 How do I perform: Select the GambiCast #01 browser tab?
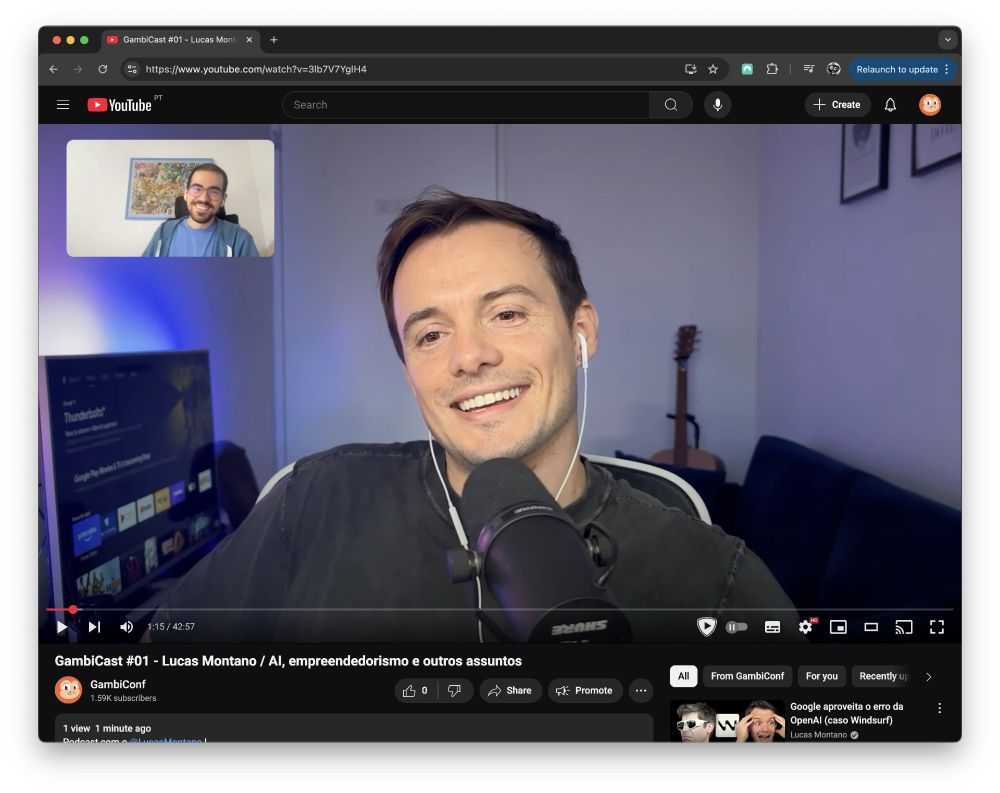[x=180, y=40]
